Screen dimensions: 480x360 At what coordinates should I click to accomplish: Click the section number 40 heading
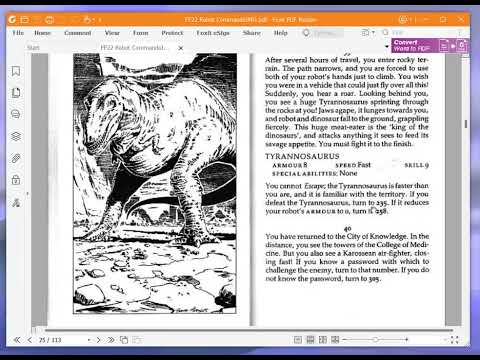(x=347, y=229)
